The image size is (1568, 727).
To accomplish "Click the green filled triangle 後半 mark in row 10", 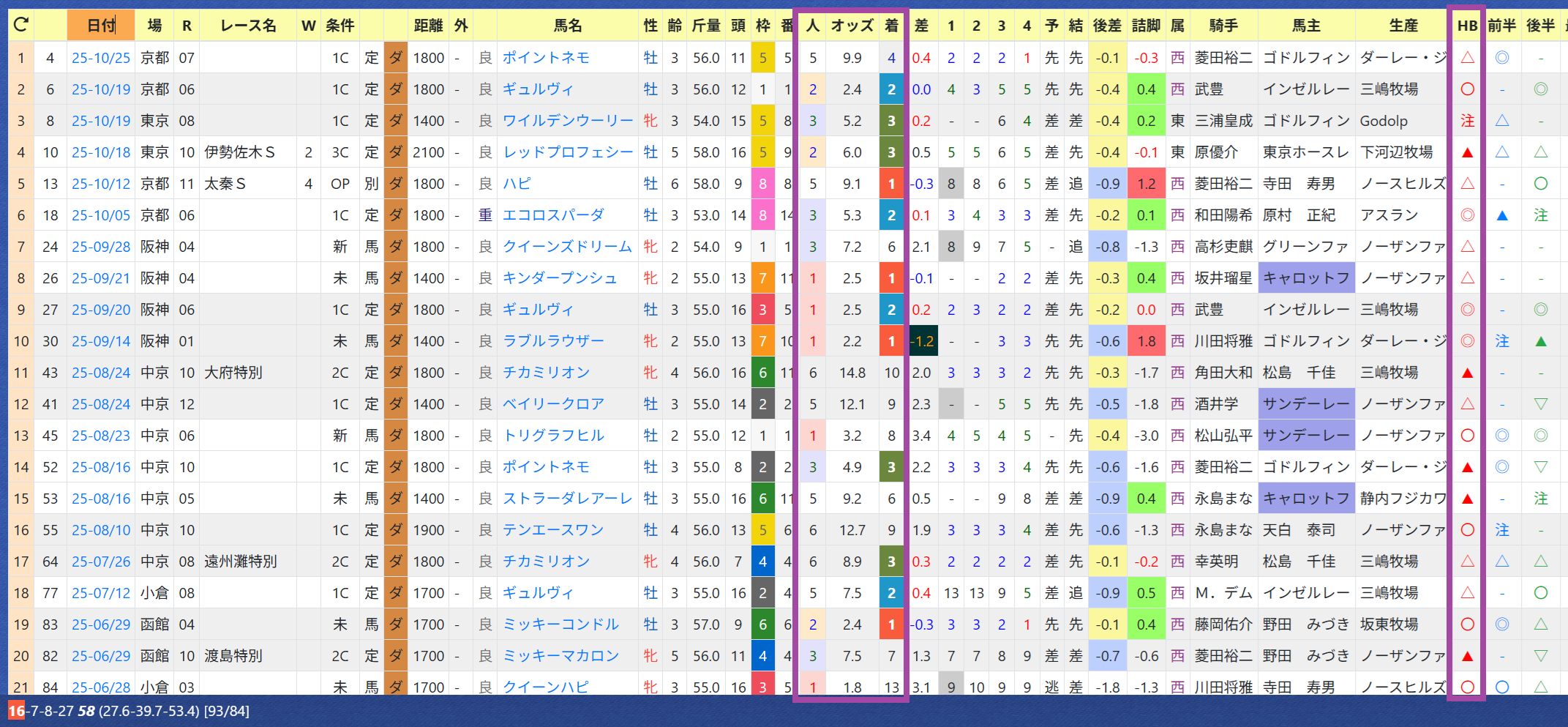I will coord(1540,341).
